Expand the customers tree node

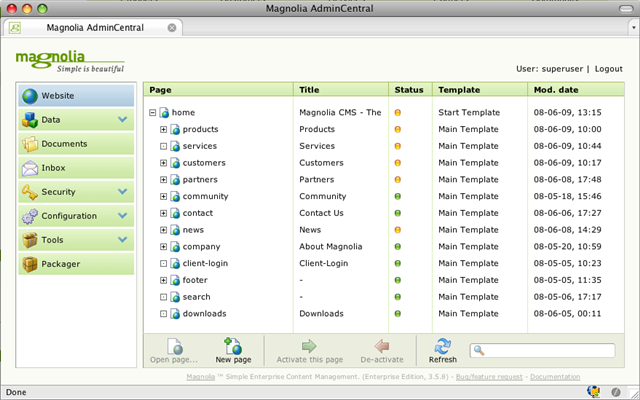pos(163,163)
